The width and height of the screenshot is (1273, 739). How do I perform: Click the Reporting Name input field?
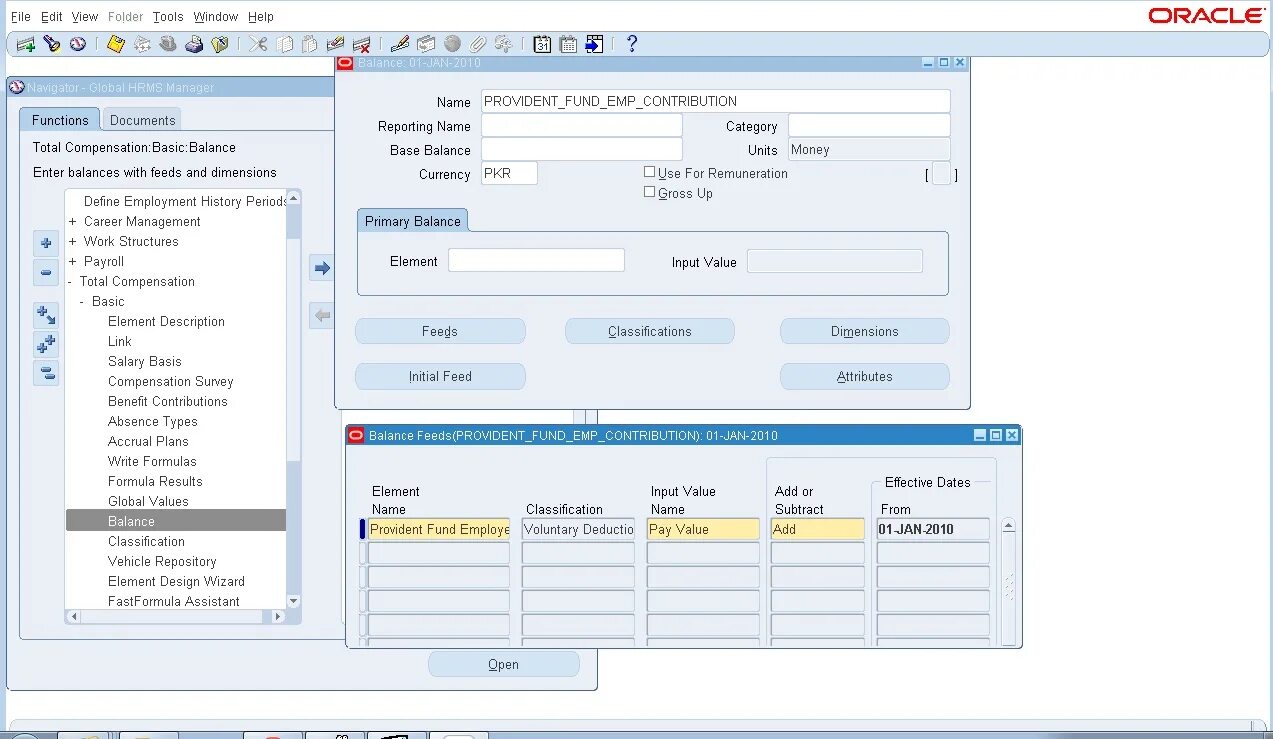(582, 125)
